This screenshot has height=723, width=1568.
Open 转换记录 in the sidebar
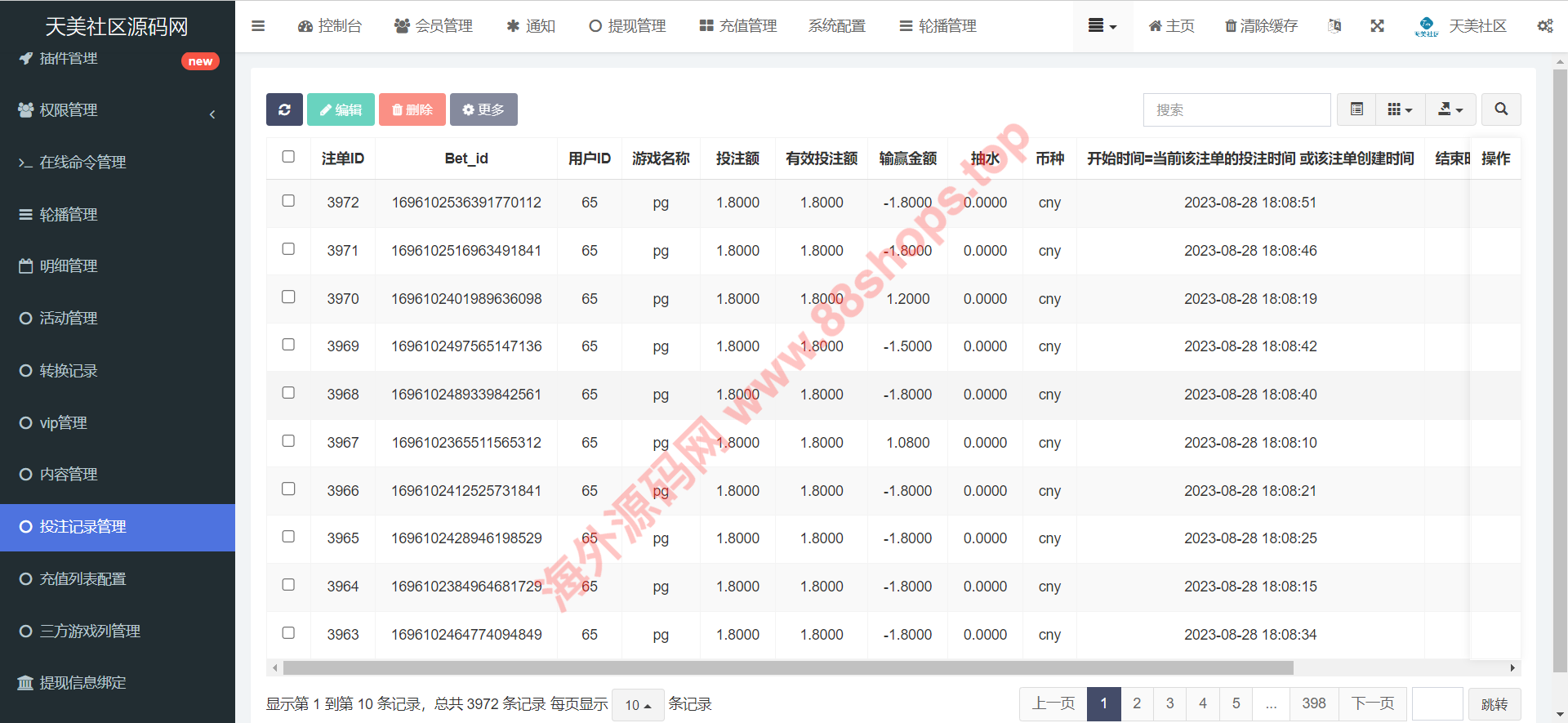click(69, 371)
